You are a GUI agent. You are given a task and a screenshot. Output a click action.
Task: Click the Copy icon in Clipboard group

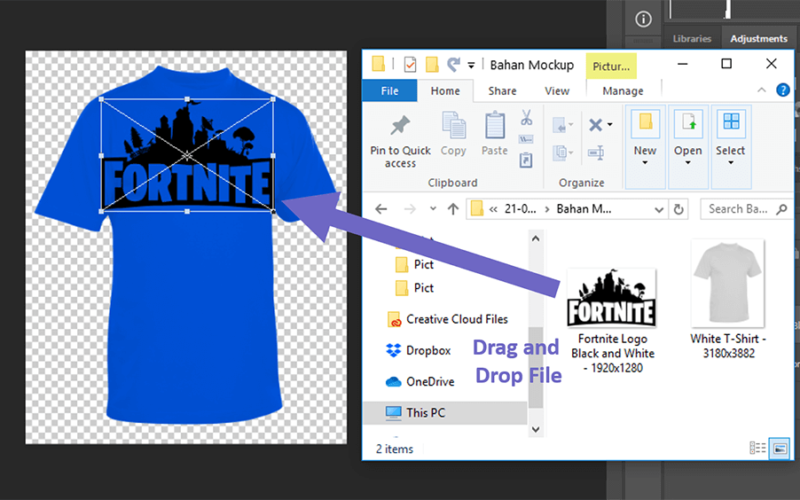pos(454,126)
